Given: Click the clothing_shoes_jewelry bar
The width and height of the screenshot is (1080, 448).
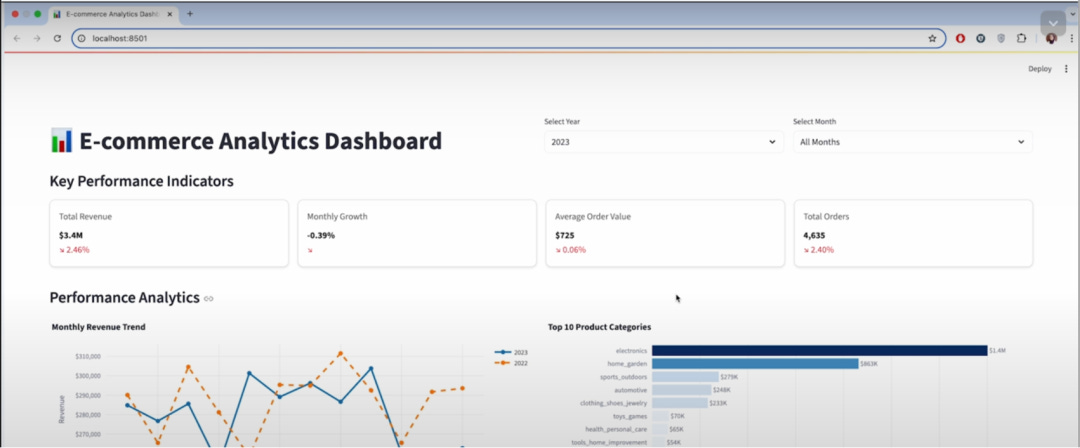Looking at the screenshot, I should tap(680, 403).
